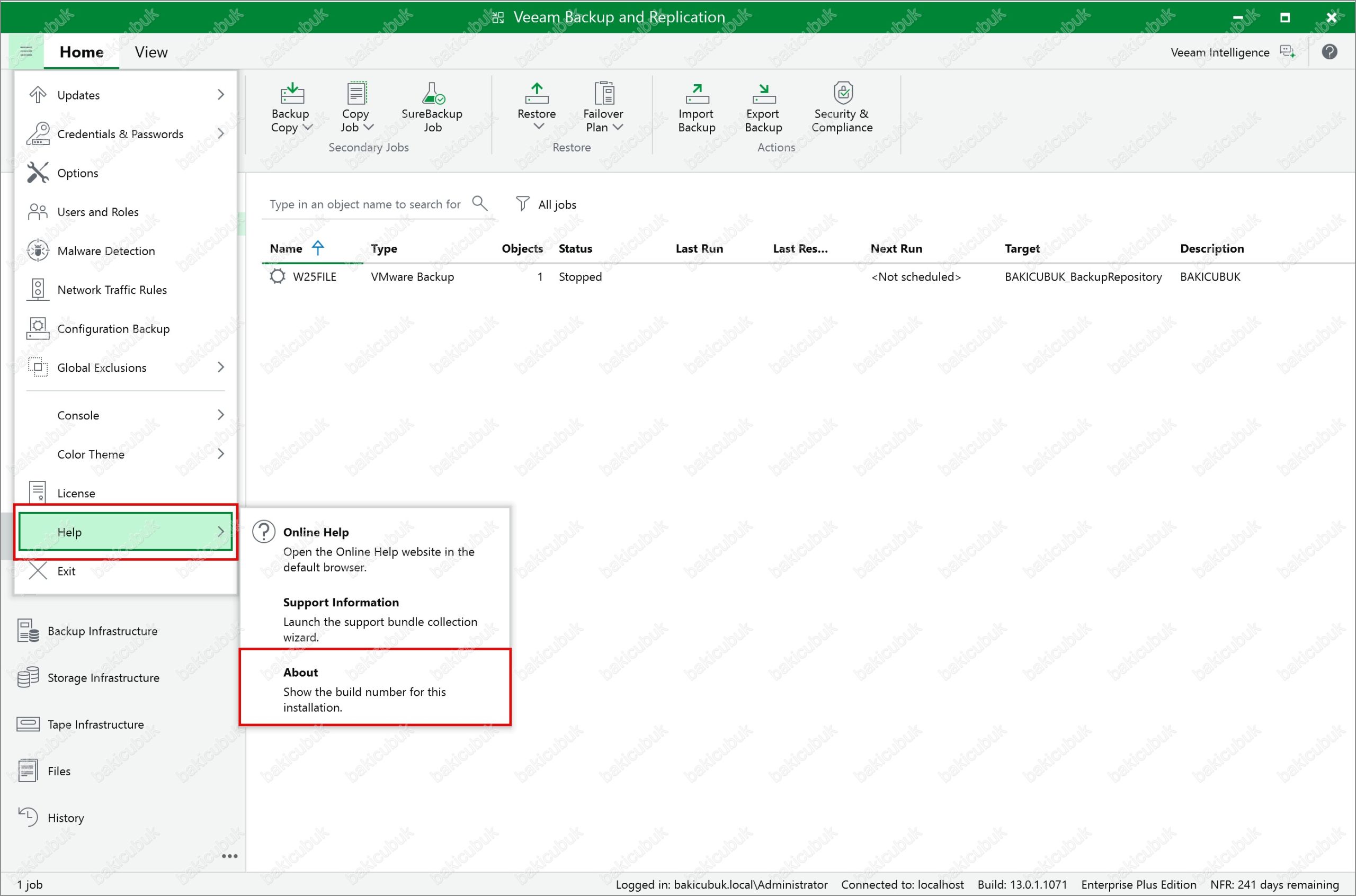Click the search magnifier icon

tap(479, 203)
